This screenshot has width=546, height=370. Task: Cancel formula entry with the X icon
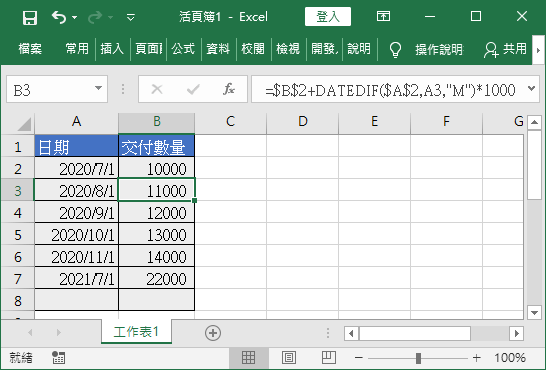(157, 89)
